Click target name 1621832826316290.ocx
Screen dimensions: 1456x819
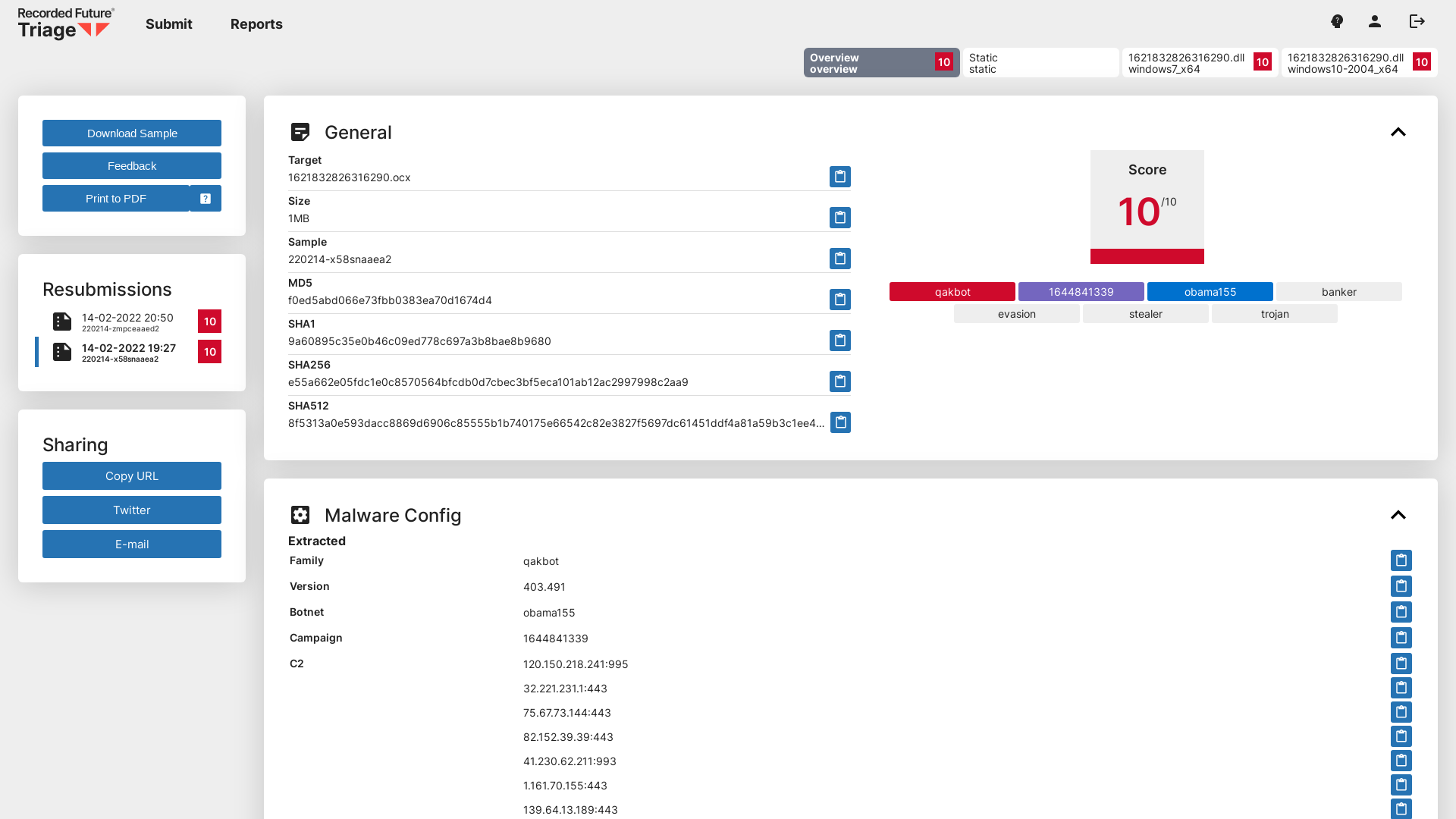point(350,177)
